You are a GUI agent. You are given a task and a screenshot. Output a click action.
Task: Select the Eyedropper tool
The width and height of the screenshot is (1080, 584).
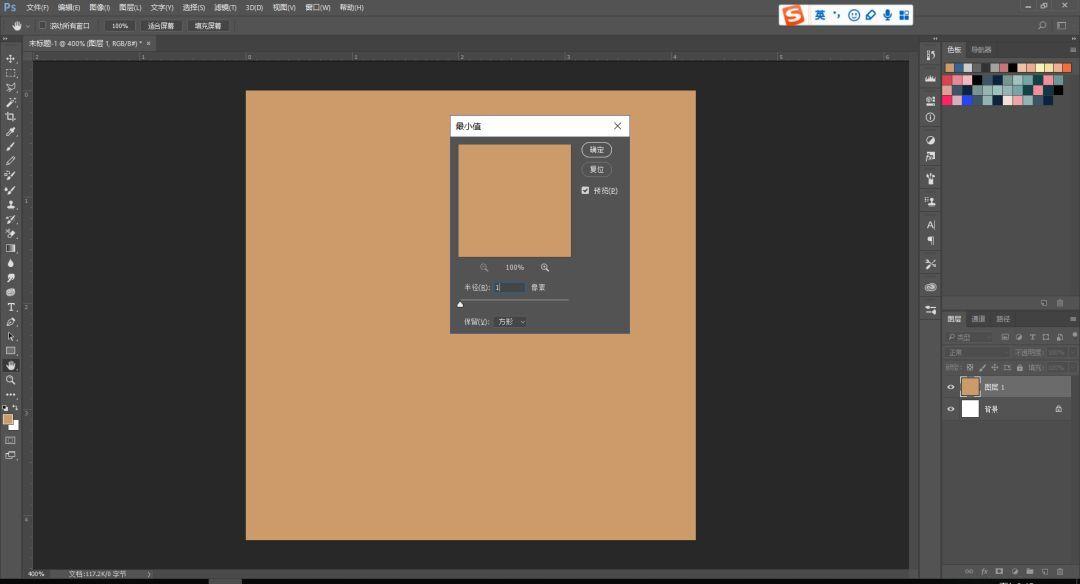click(x=10, y=132)
